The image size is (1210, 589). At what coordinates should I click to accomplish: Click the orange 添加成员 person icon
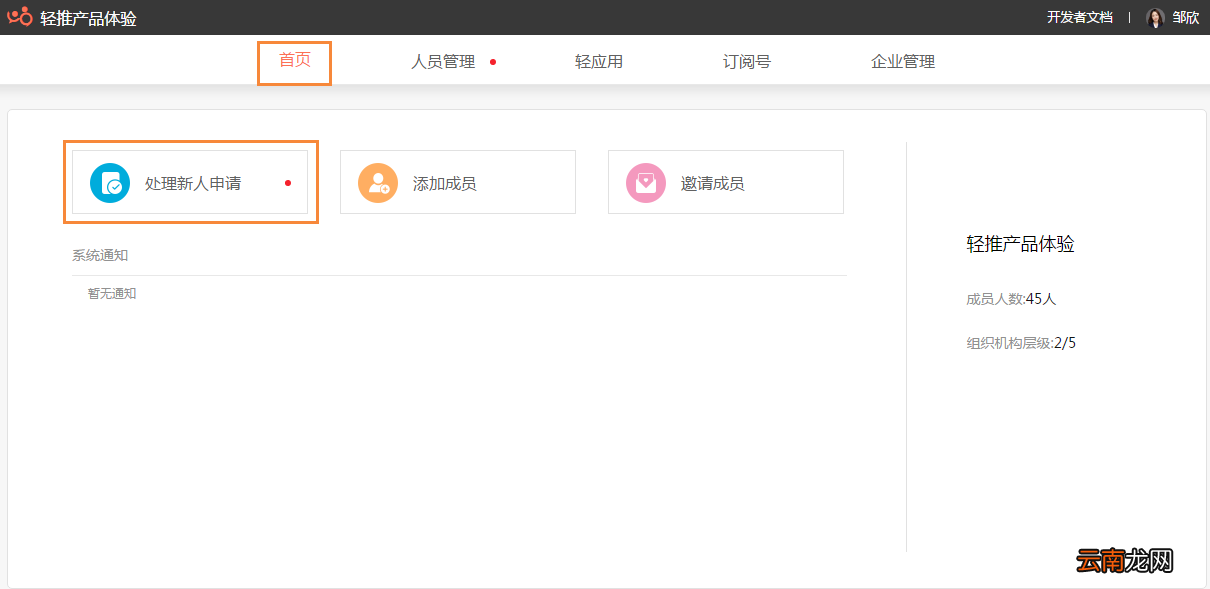click(378, 183)
